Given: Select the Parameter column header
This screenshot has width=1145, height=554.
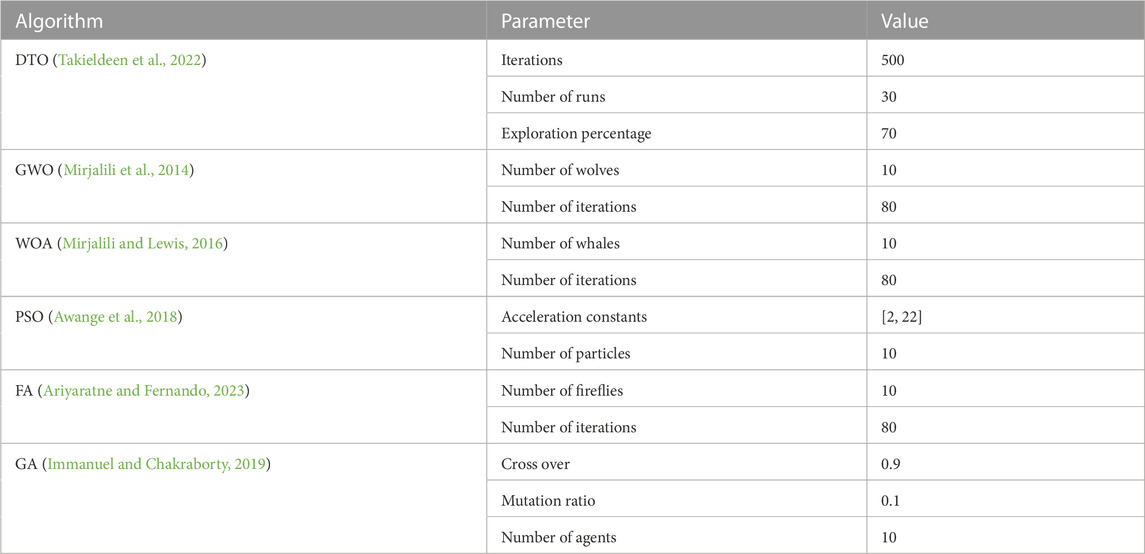Looking at the screenshot, I should click(x=677, y=20).
